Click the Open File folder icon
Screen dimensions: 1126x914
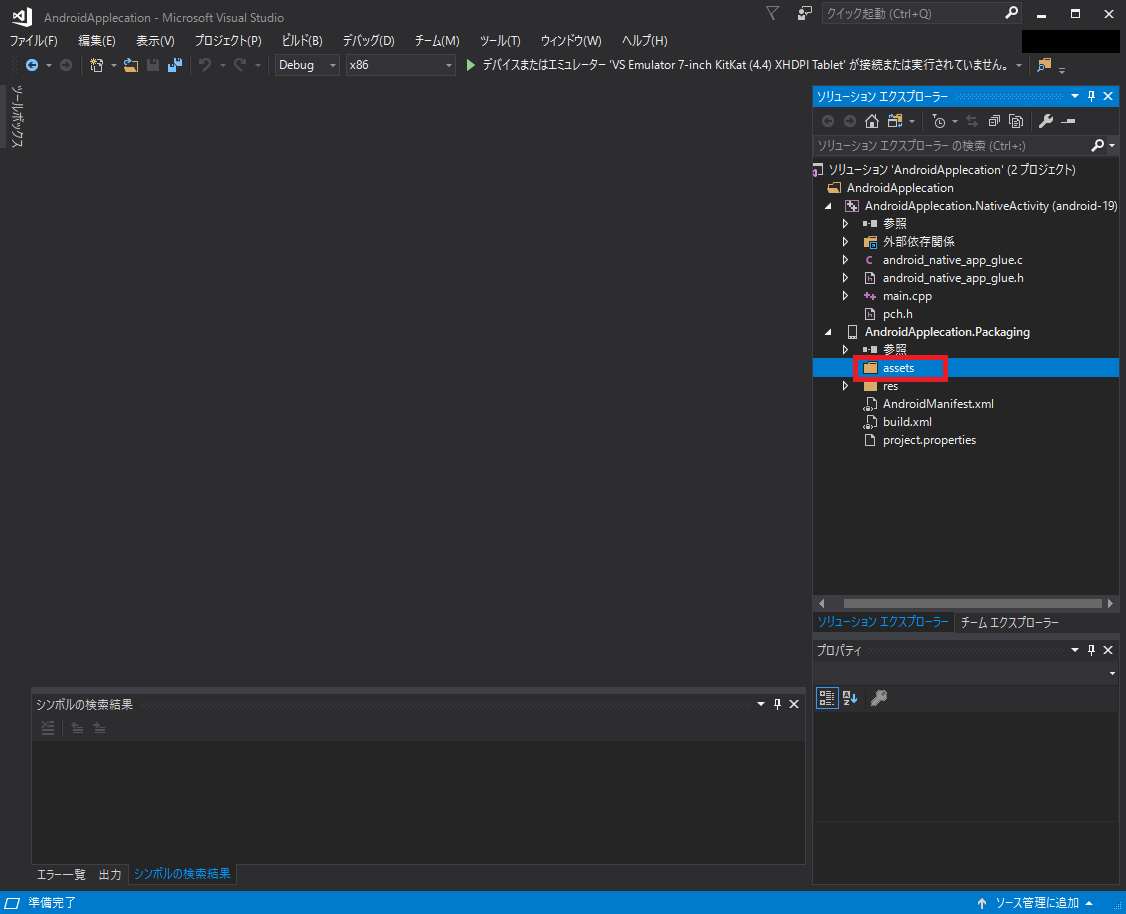131,65
